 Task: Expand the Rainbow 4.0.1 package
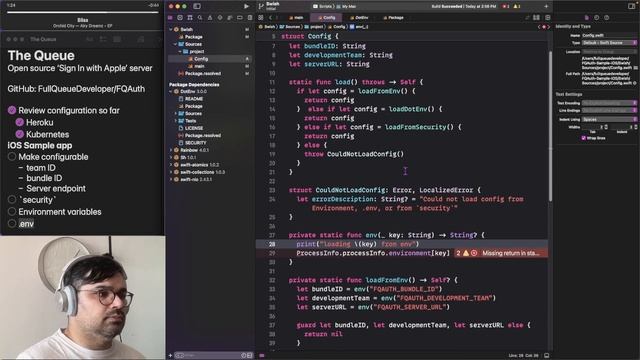171,150
